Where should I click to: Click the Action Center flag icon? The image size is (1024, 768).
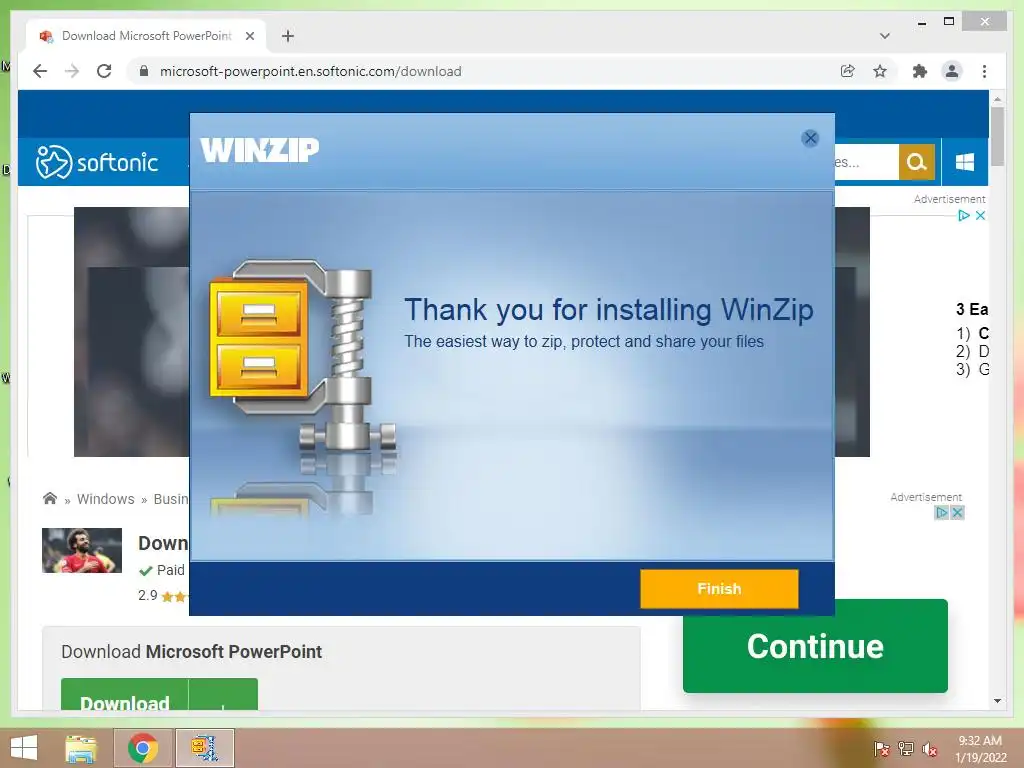[x=881, y=749]
